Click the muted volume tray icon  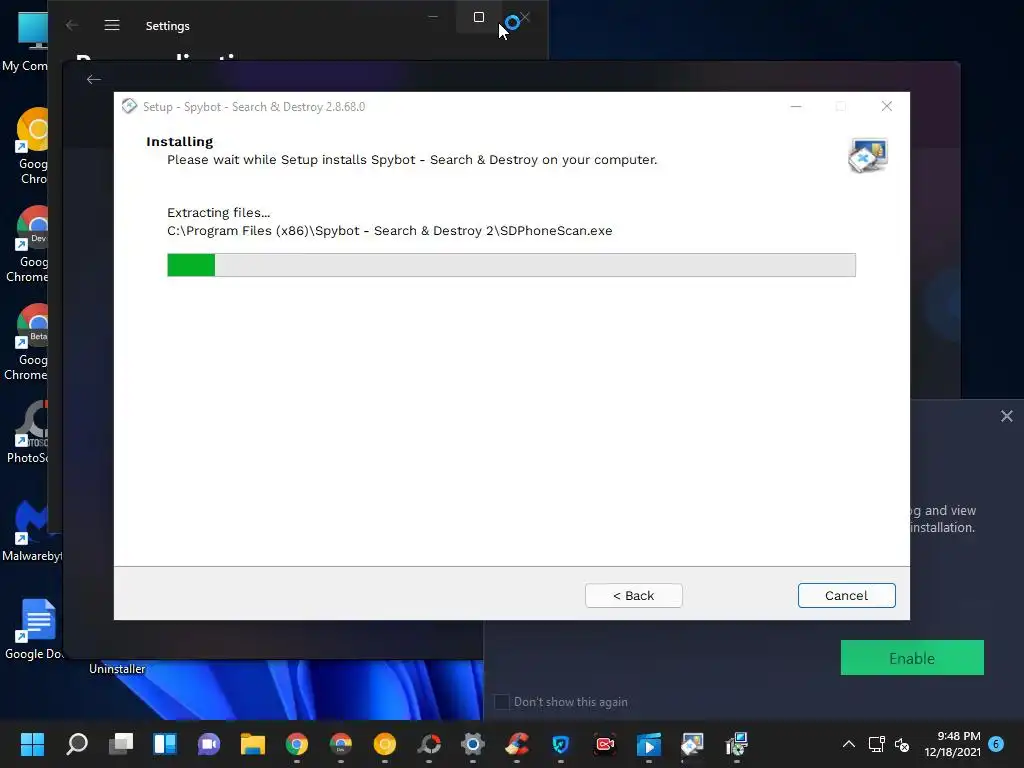click(903, 744)
